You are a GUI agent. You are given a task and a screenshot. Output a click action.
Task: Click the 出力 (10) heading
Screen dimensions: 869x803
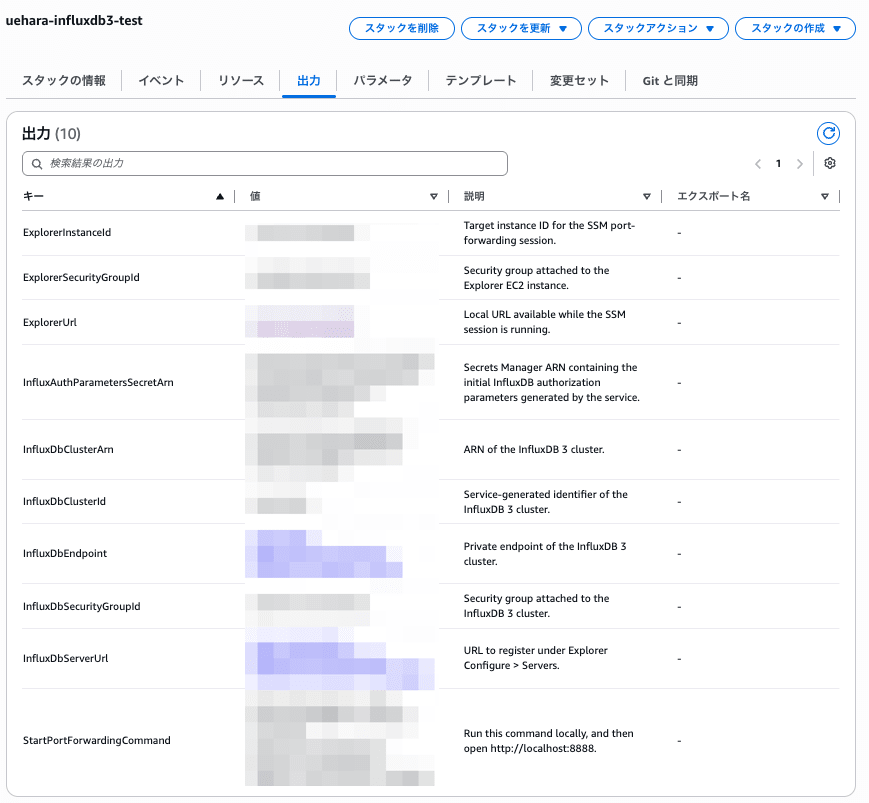tap(51, 134)
